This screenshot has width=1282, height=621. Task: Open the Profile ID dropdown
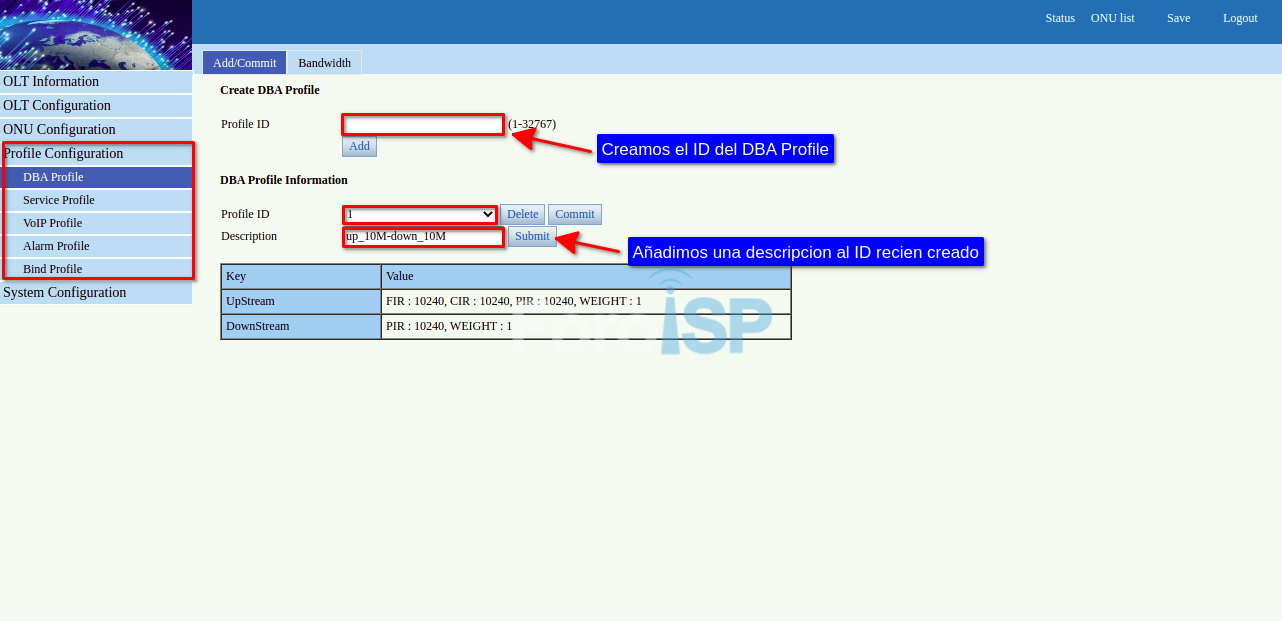coord(420,214)
